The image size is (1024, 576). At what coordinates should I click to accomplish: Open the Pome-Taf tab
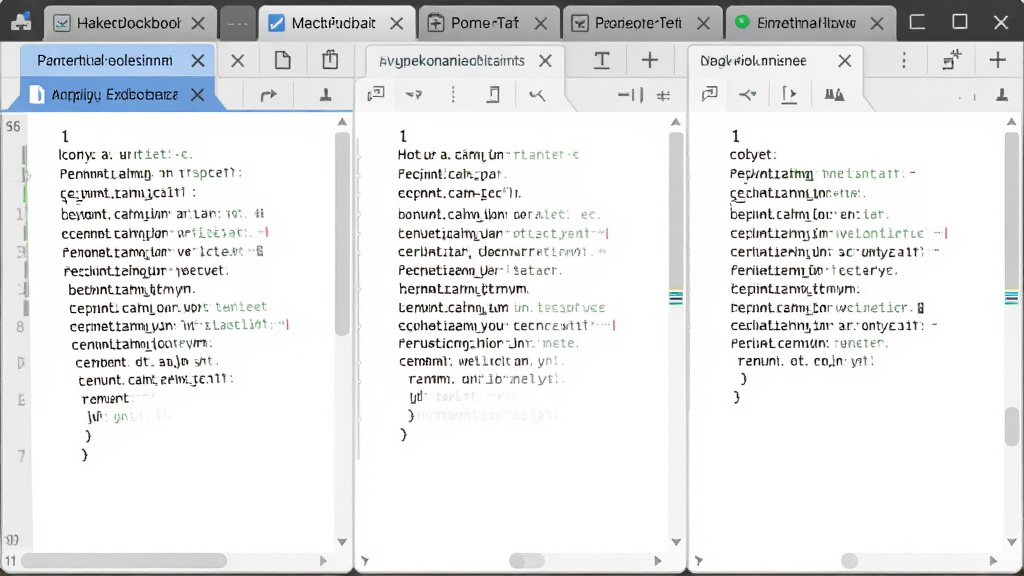(x=488, y=24)
